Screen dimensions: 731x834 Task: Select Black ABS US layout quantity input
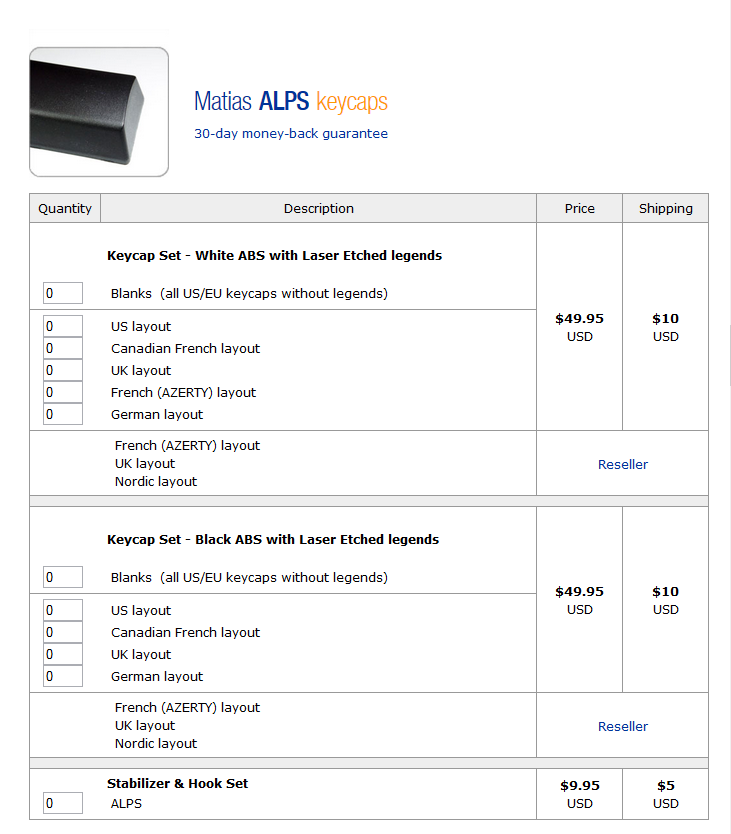pos(63,610)
